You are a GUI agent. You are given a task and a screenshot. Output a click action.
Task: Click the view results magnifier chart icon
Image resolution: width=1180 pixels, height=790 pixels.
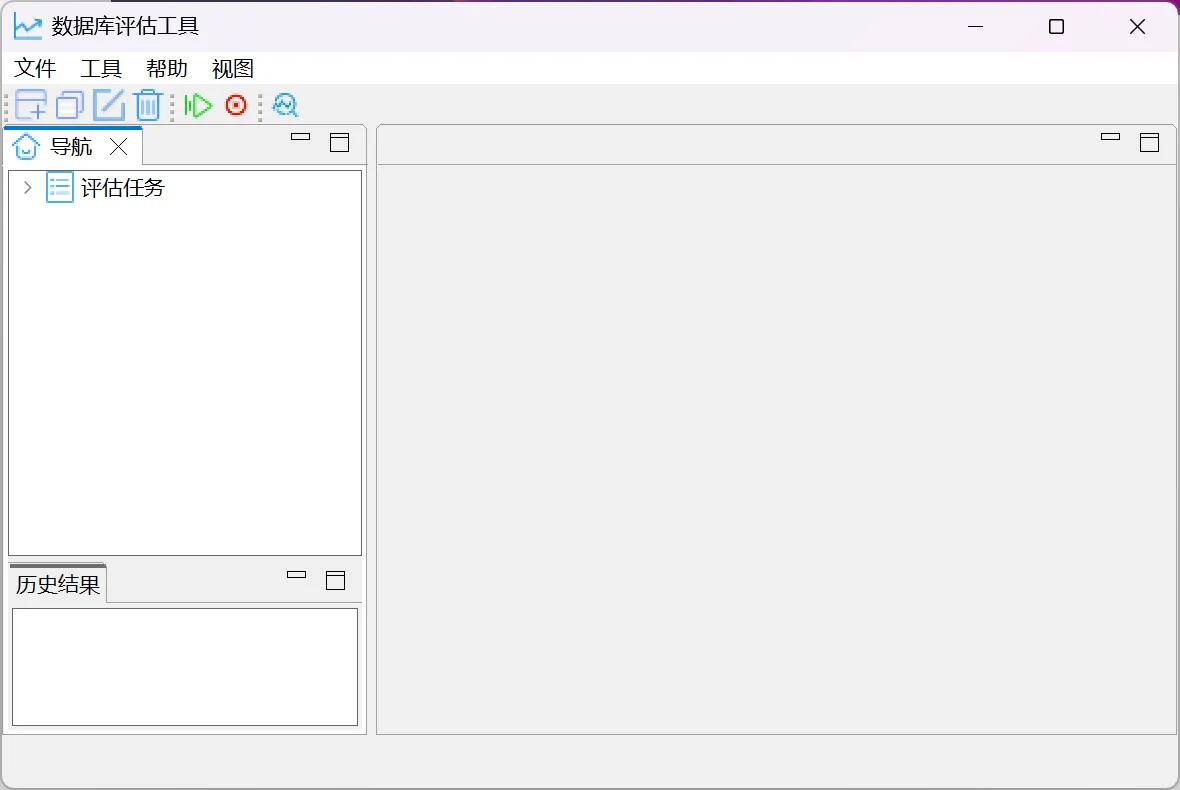tap(285, 105)
